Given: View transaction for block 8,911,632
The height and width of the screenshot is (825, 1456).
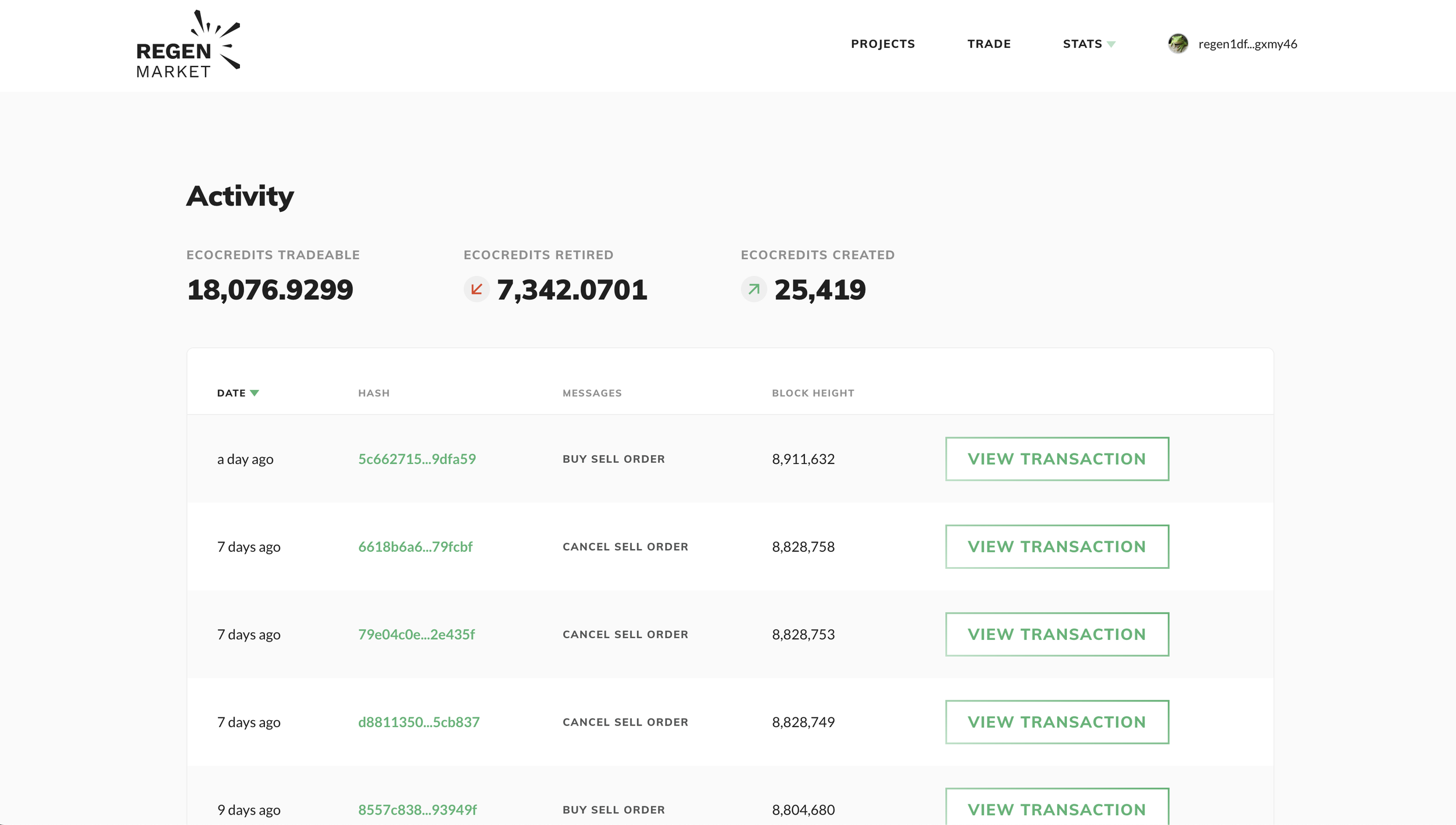Looking at the screenshot, I should (x=1057, y=459).
